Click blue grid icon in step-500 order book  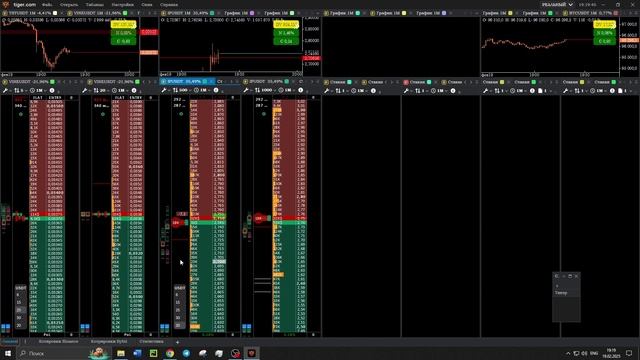[x=164, y=327]
